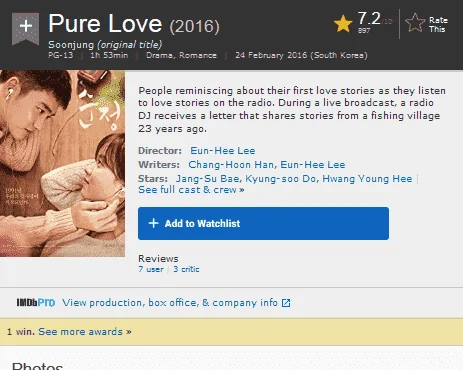Image resolution: width=463 pixels, height=370 pixels.
Task: Open director Eun-Hee Lee's page
Action: 223,151
